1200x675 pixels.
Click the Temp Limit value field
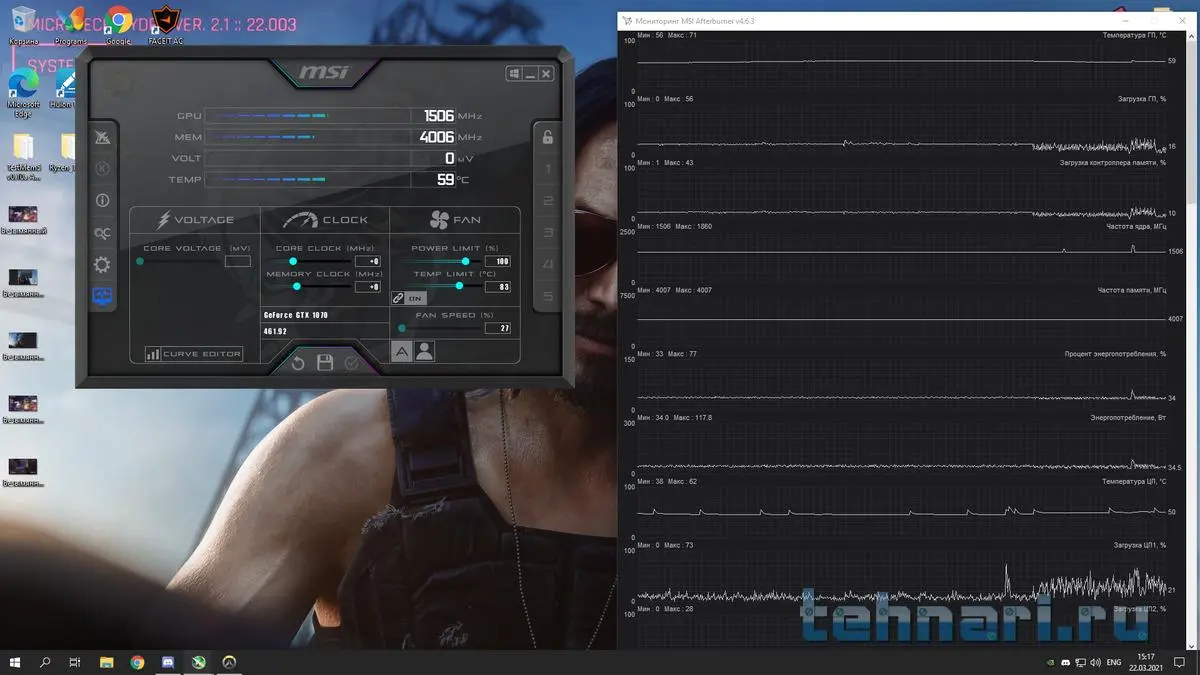498,286
